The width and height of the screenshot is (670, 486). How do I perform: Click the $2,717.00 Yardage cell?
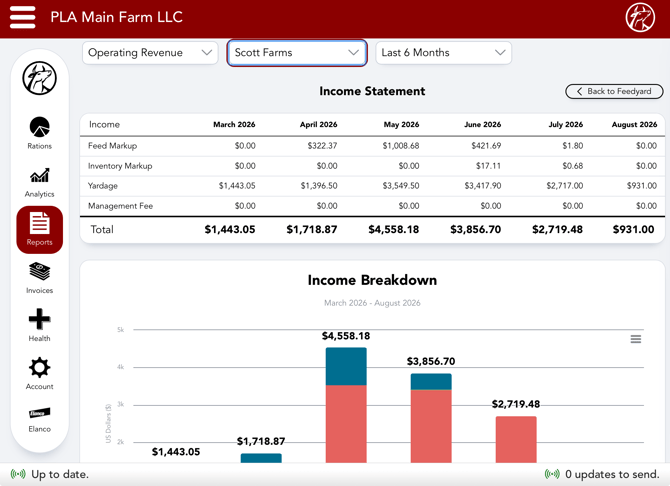click(564, 186)
